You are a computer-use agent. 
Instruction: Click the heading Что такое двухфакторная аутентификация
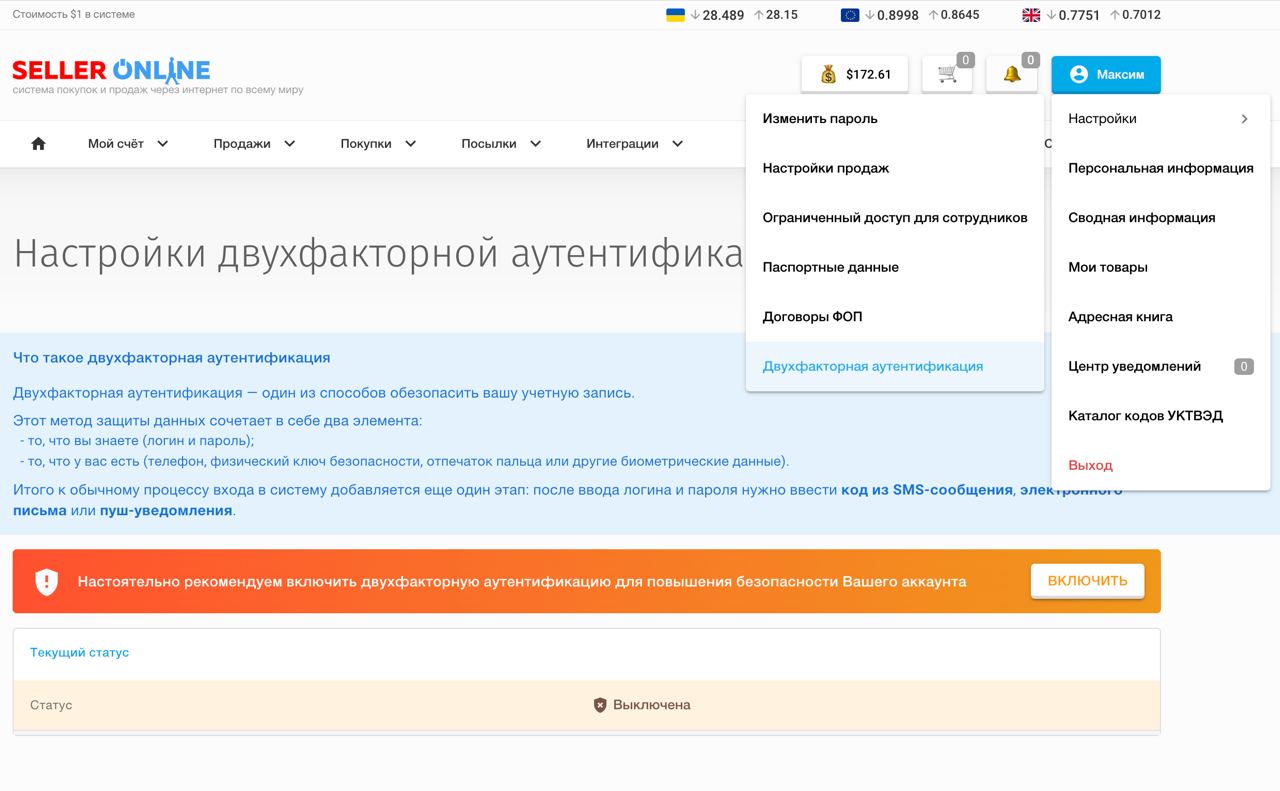coord(172,357)
